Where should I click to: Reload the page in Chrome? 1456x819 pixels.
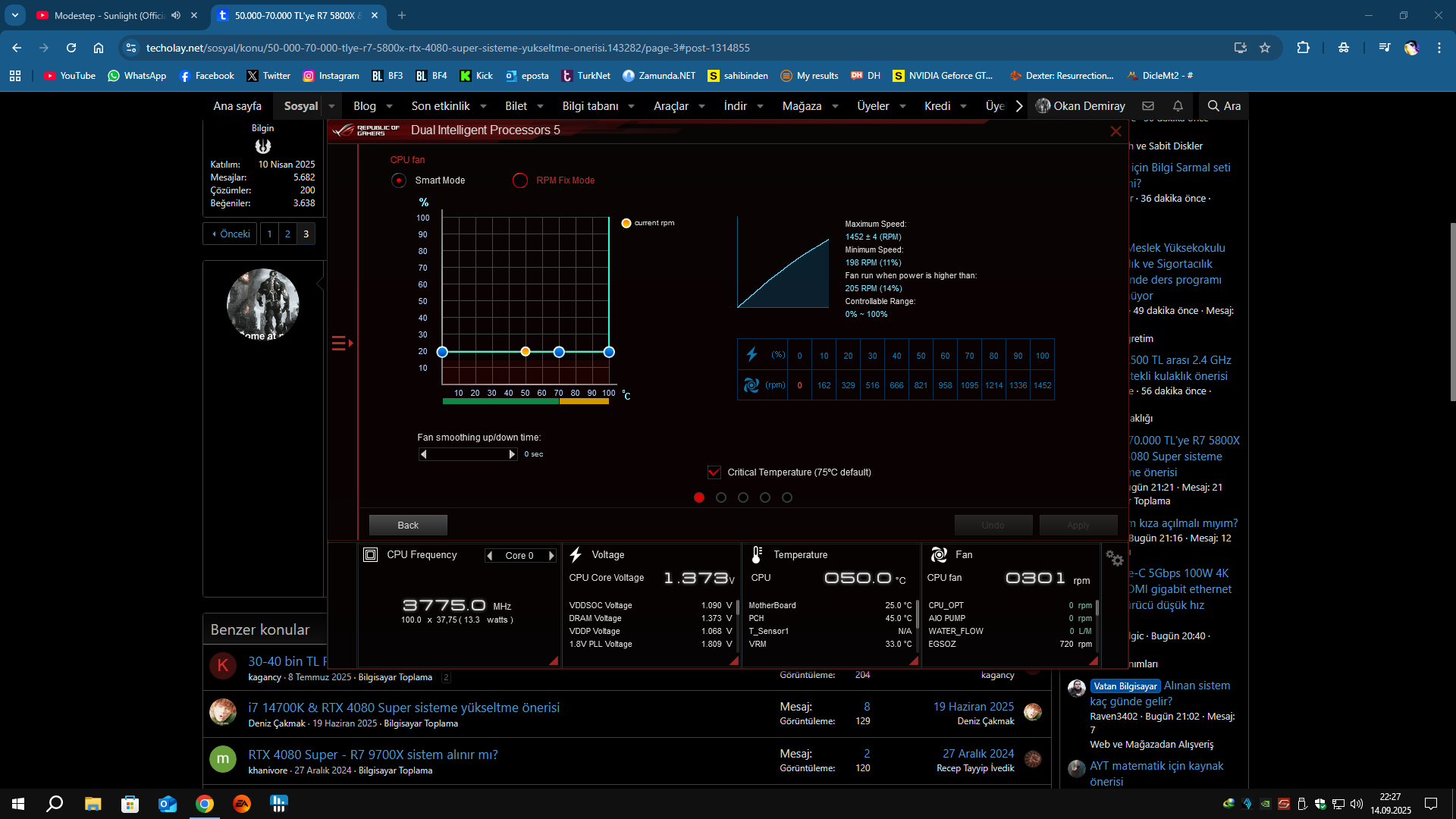pos(71,48)
